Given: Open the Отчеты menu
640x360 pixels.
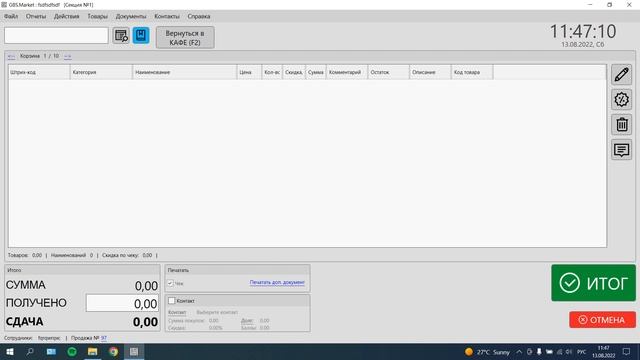Looking at the screenshot, I should click(x=36, y=16).
